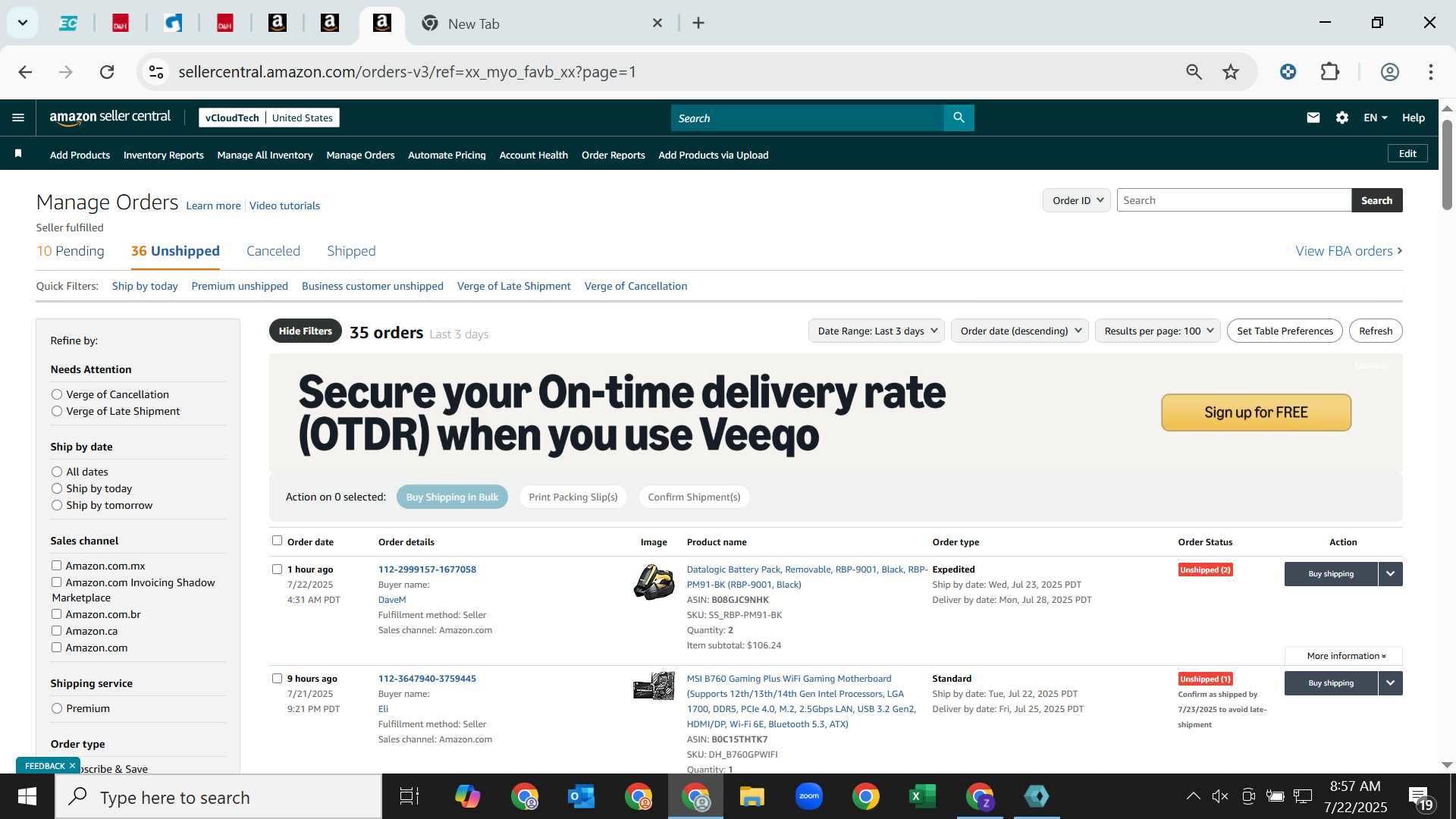This screenshot has width=1456, height=819.
Task: Click the bookmark flag icon in favorites bar
Action: pos(18,154)
